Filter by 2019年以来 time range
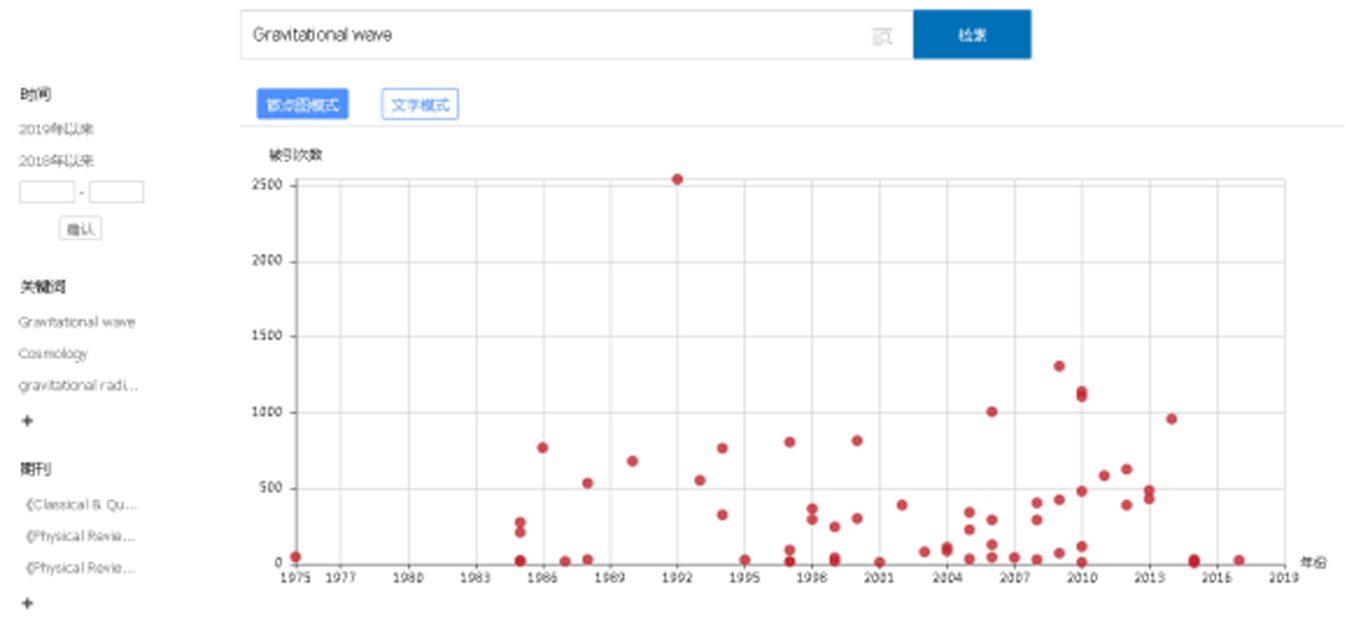Image resolution: width=1347 pixels, height=622 pixels. point(57,129)
